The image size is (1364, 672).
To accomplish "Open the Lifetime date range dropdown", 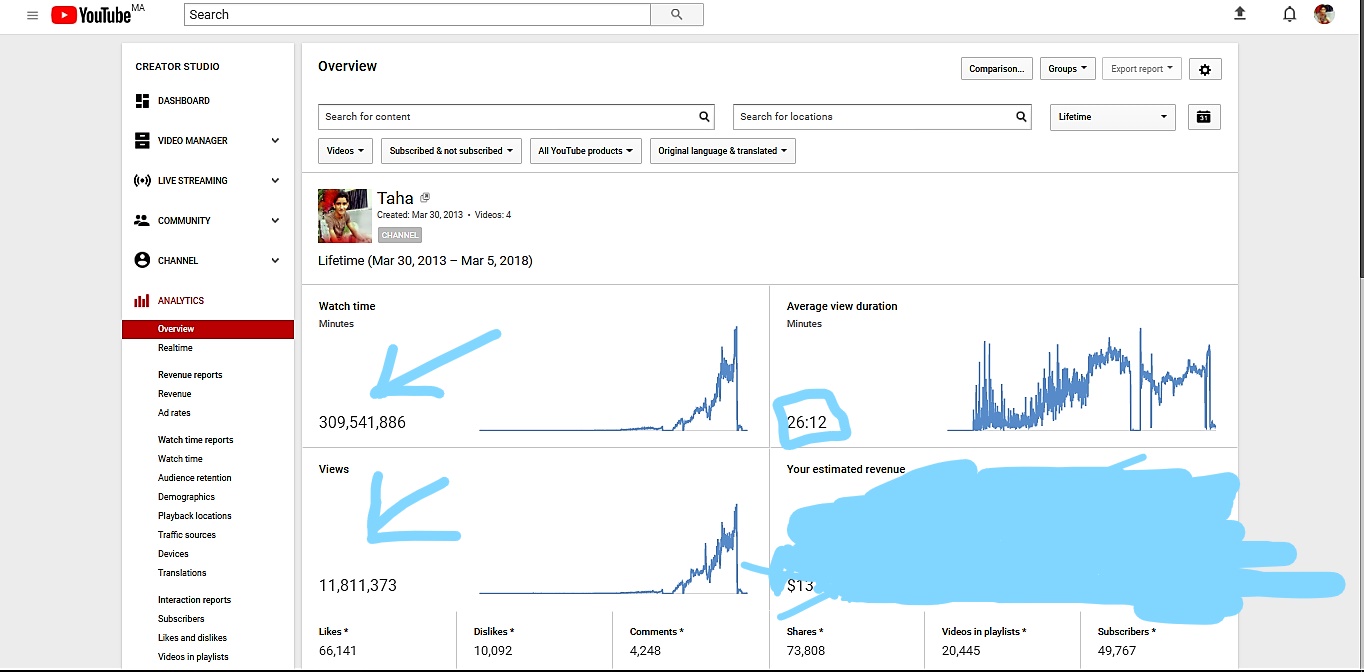I will point(1111,117).
